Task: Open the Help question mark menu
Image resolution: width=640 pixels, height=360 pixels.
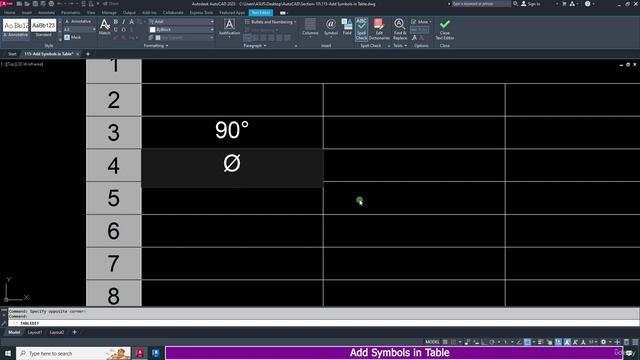Action: (x=588, y=4)
